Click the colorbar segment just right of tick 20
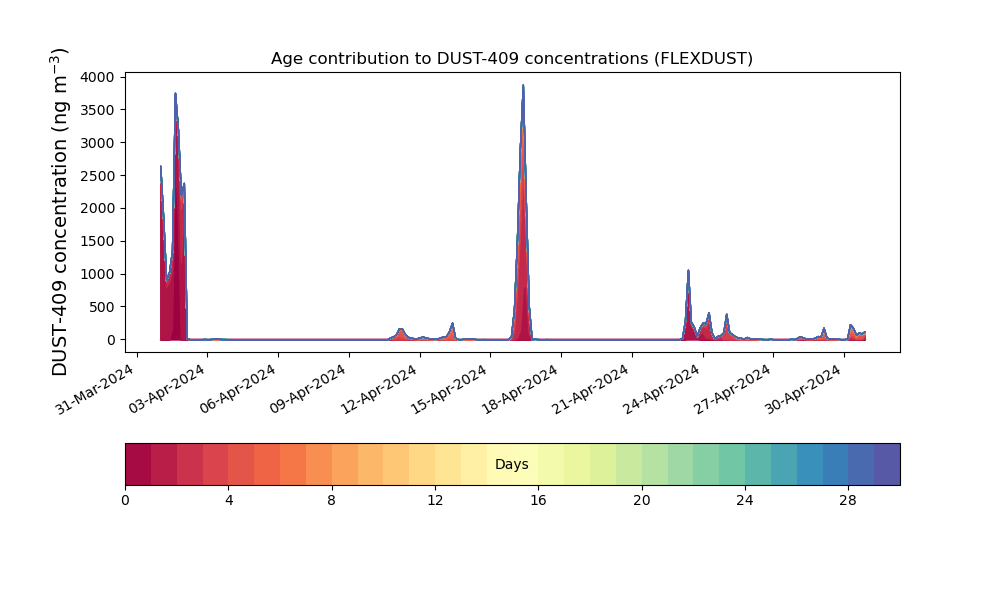1000x600 pixels. pos(655,464)
